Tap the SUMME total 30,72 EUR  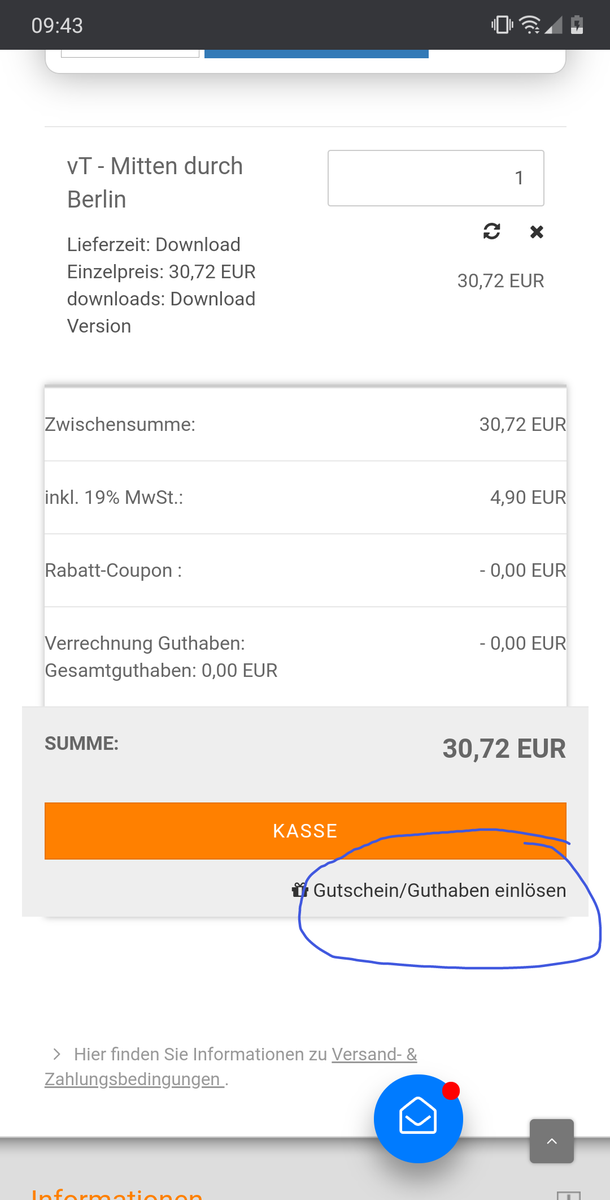pyautogui.click(x=504, y=748)
